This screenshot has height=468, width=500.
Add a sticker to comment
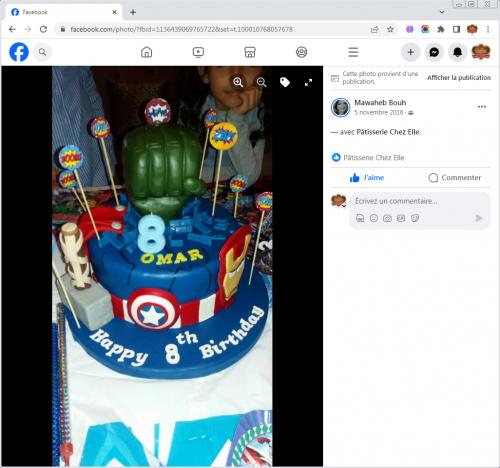coord(415,218)
